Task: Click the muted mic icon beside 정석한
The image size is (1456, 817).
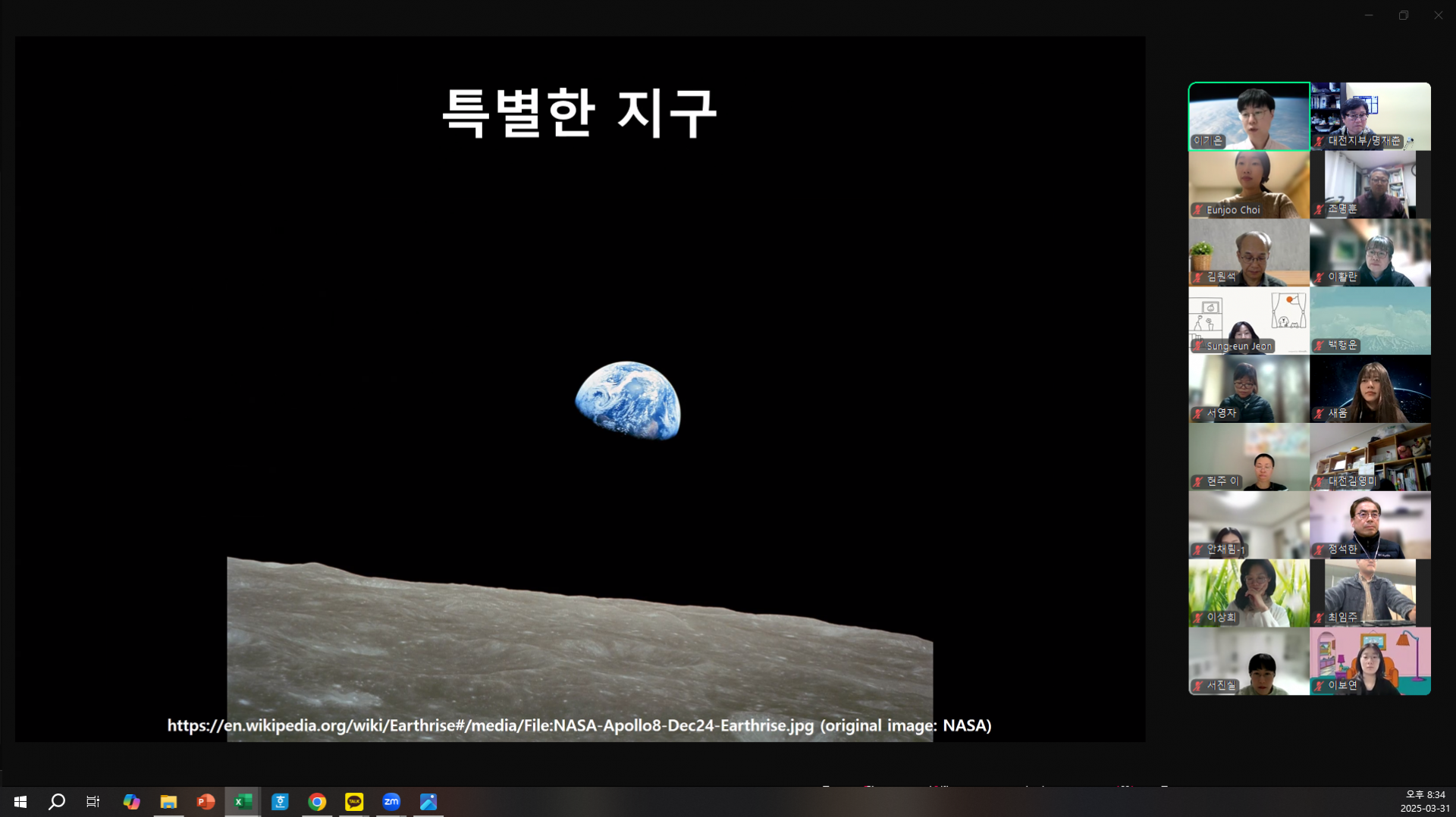Action: tap(1319, 550)
